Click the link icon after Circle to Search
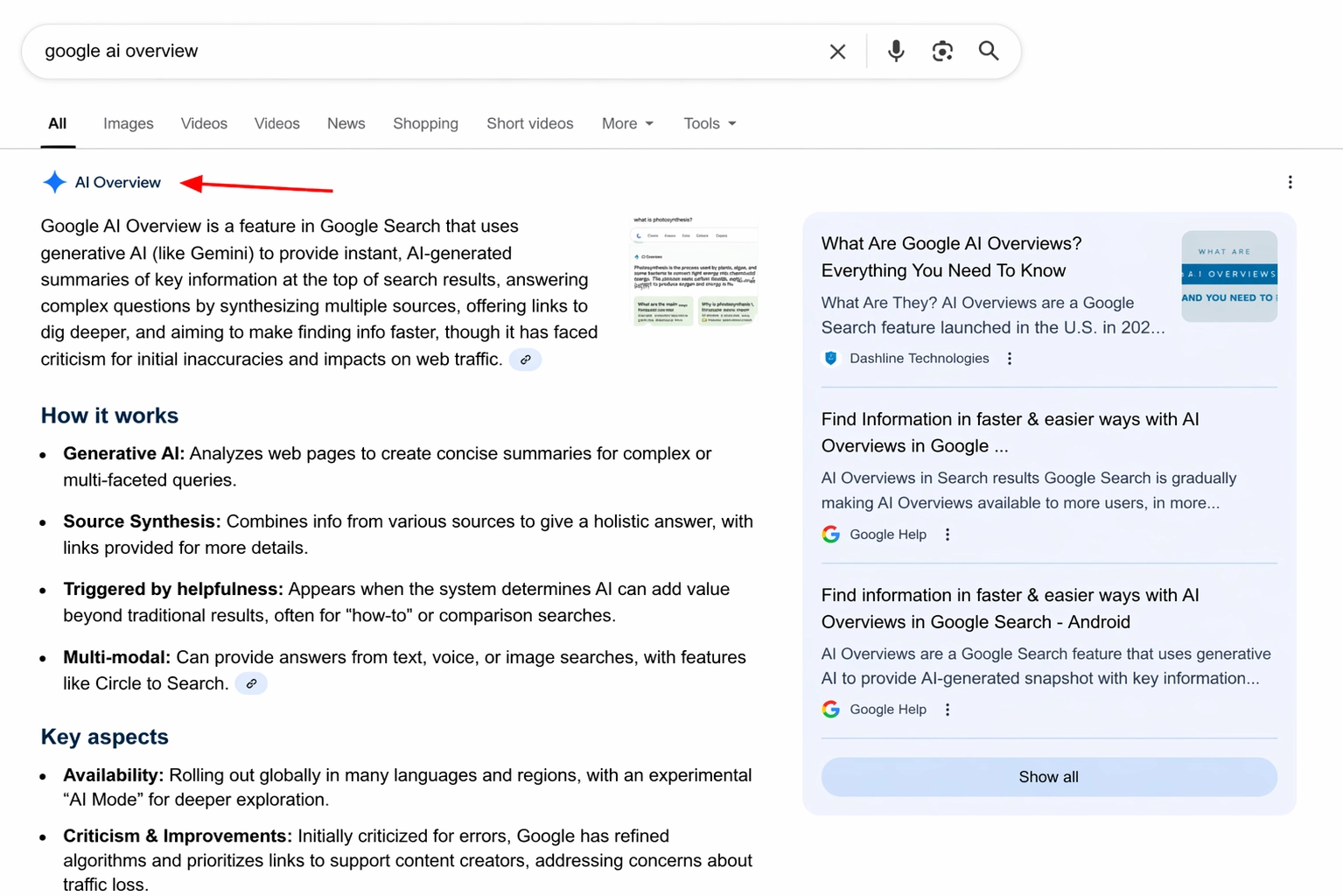Viewport: 1343px width, 896px height. coord(251,683)
